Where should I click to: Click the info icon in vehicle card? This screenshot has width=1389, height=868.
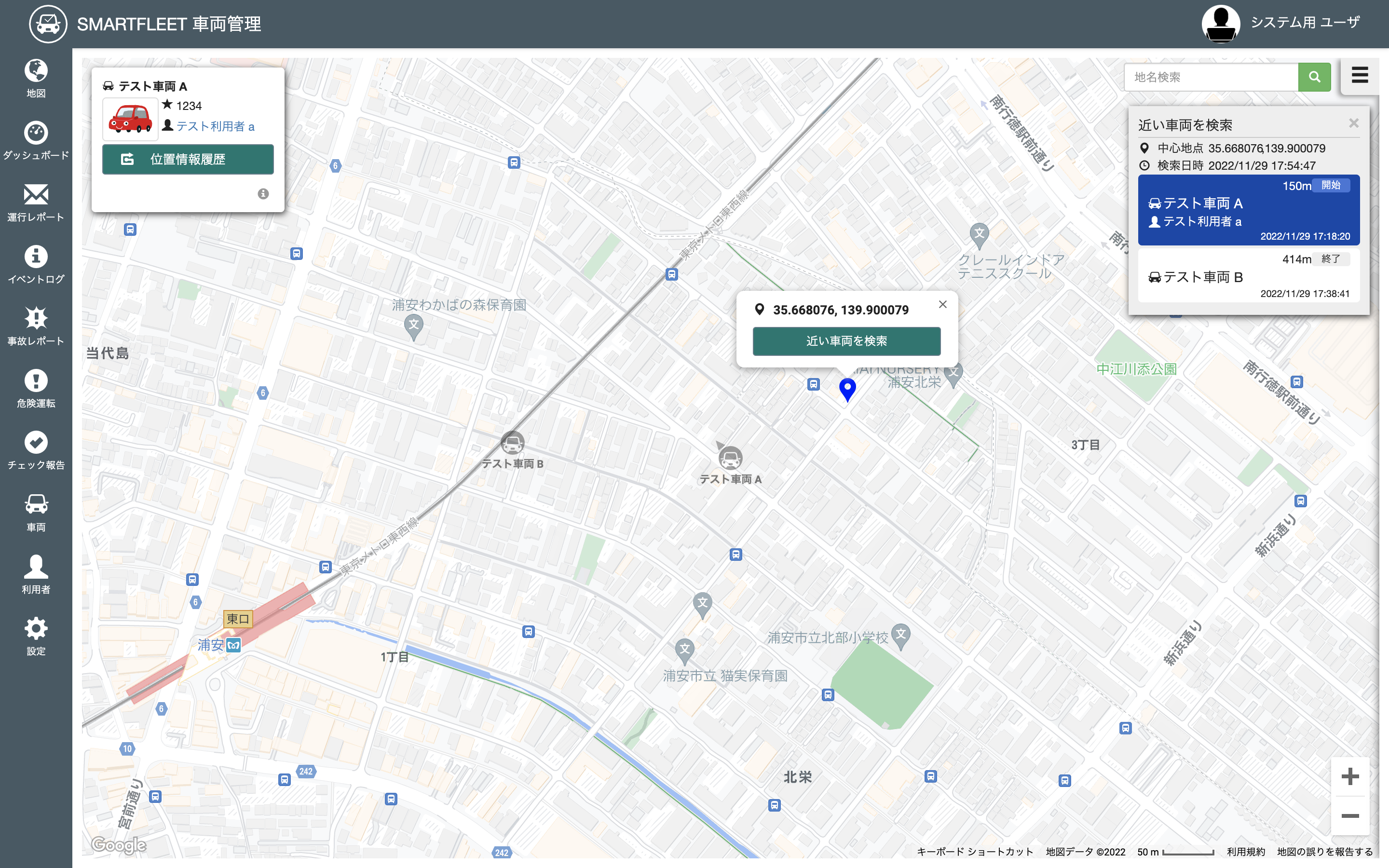[x=263, y=194]
